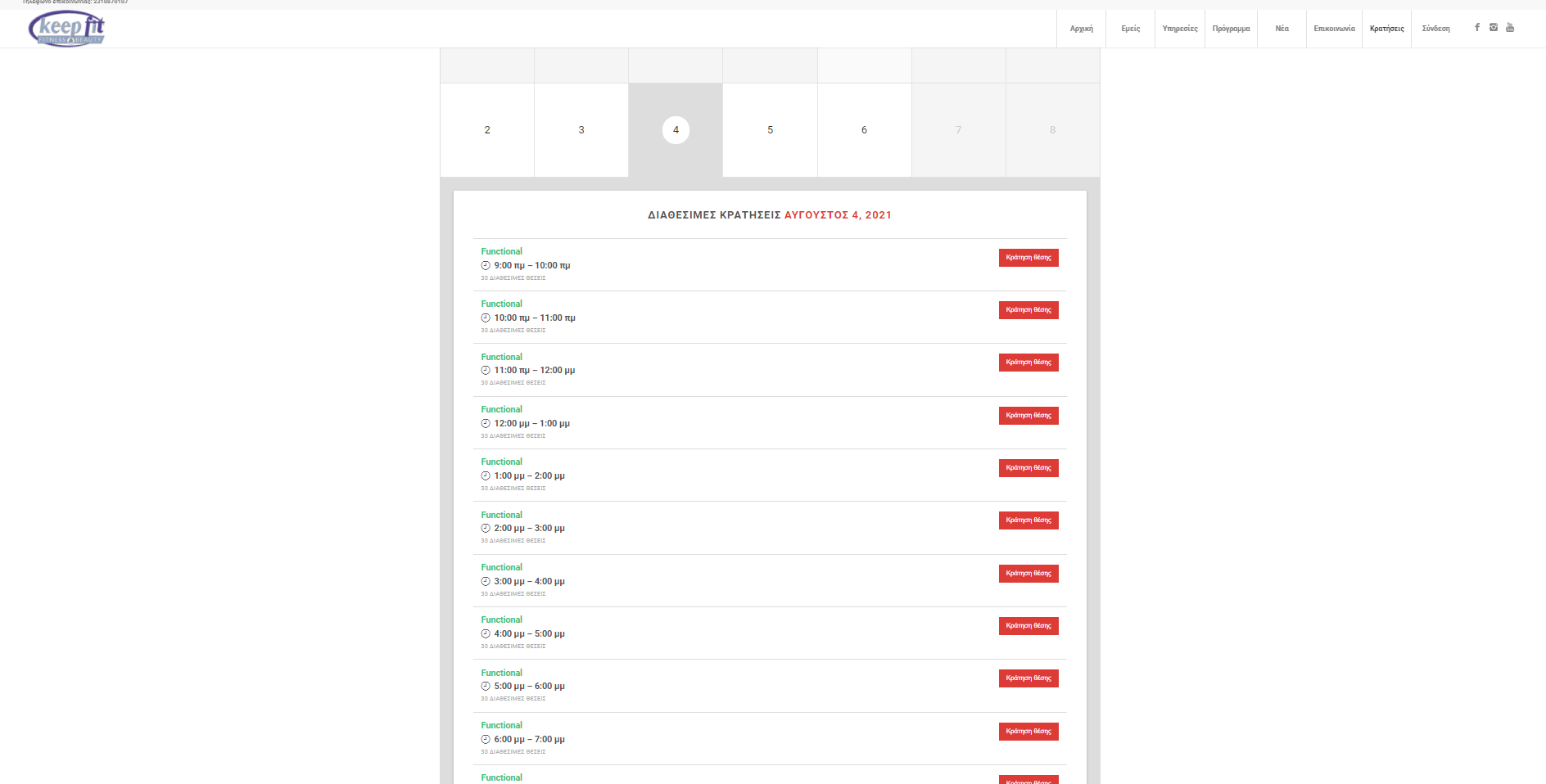1546x784 pixels.
Task: Open Functional link for 4:00 μμ slot
Action: tap(501, 620)
